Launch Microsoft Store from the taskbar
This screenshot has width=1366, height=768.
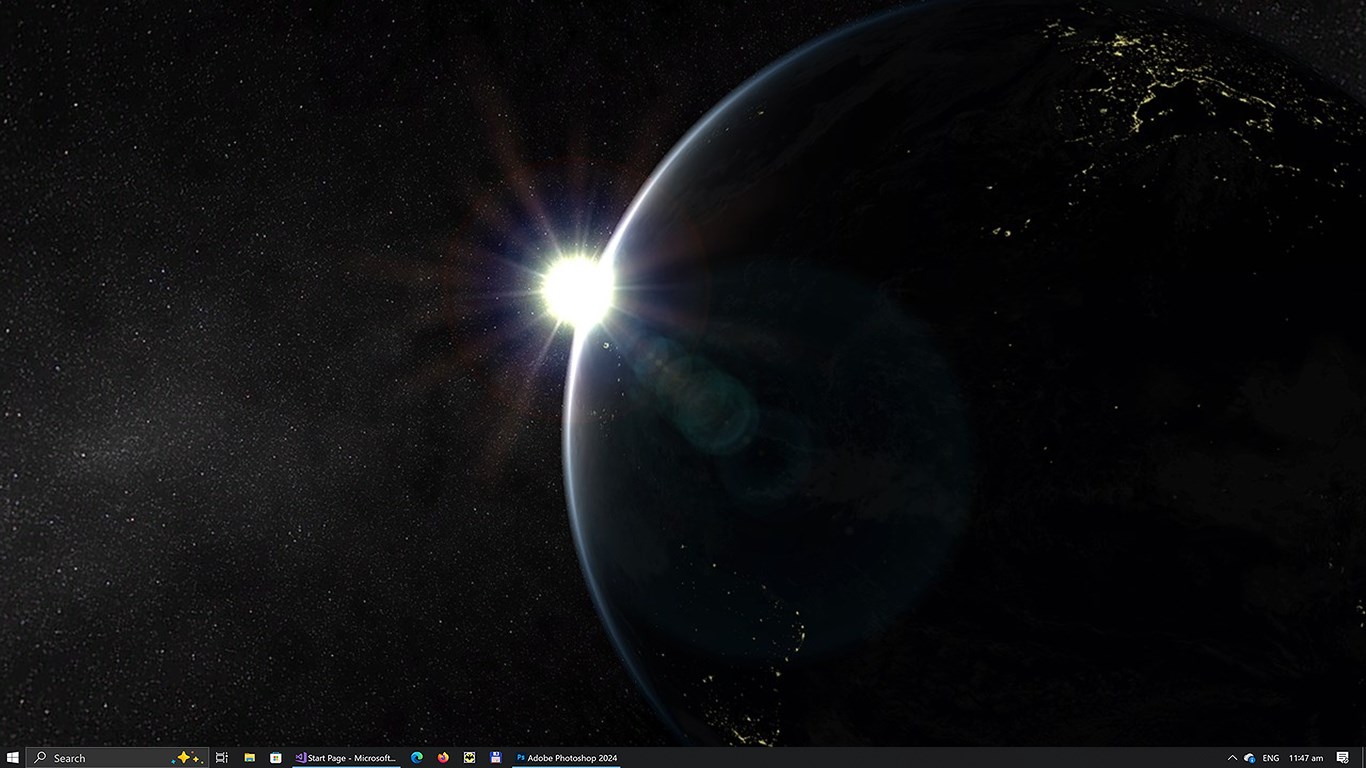coord(276,758)
